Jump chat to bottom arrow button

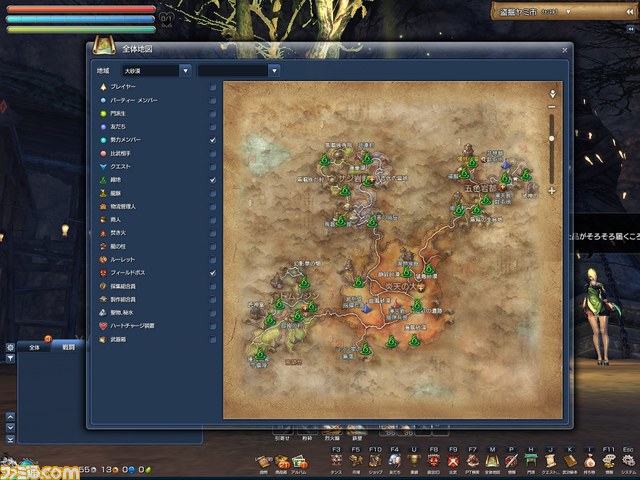point(10,439)
